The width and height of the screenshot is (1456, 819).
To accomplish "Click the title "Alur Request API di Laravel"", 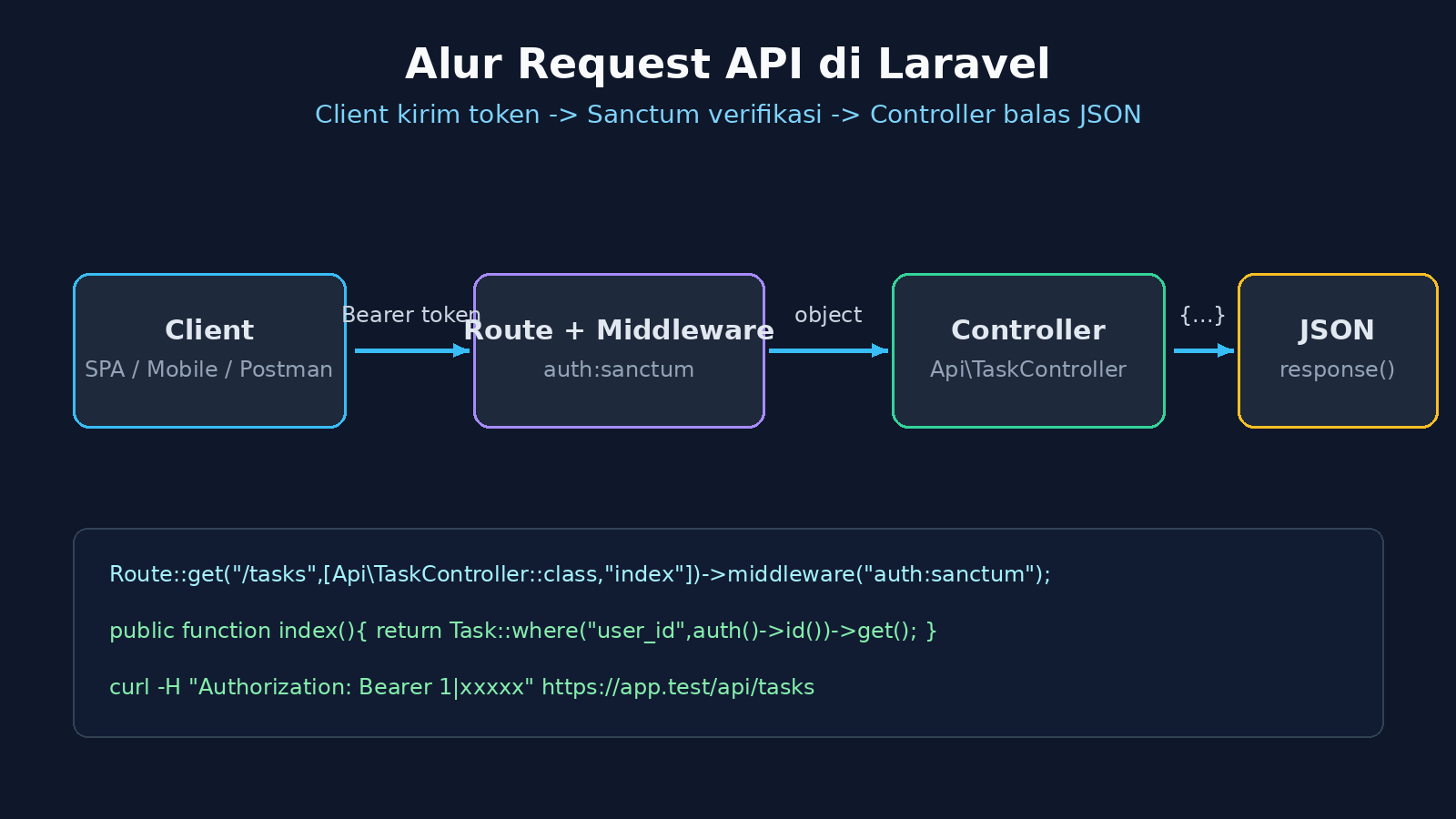I will [x=728, y=65].
